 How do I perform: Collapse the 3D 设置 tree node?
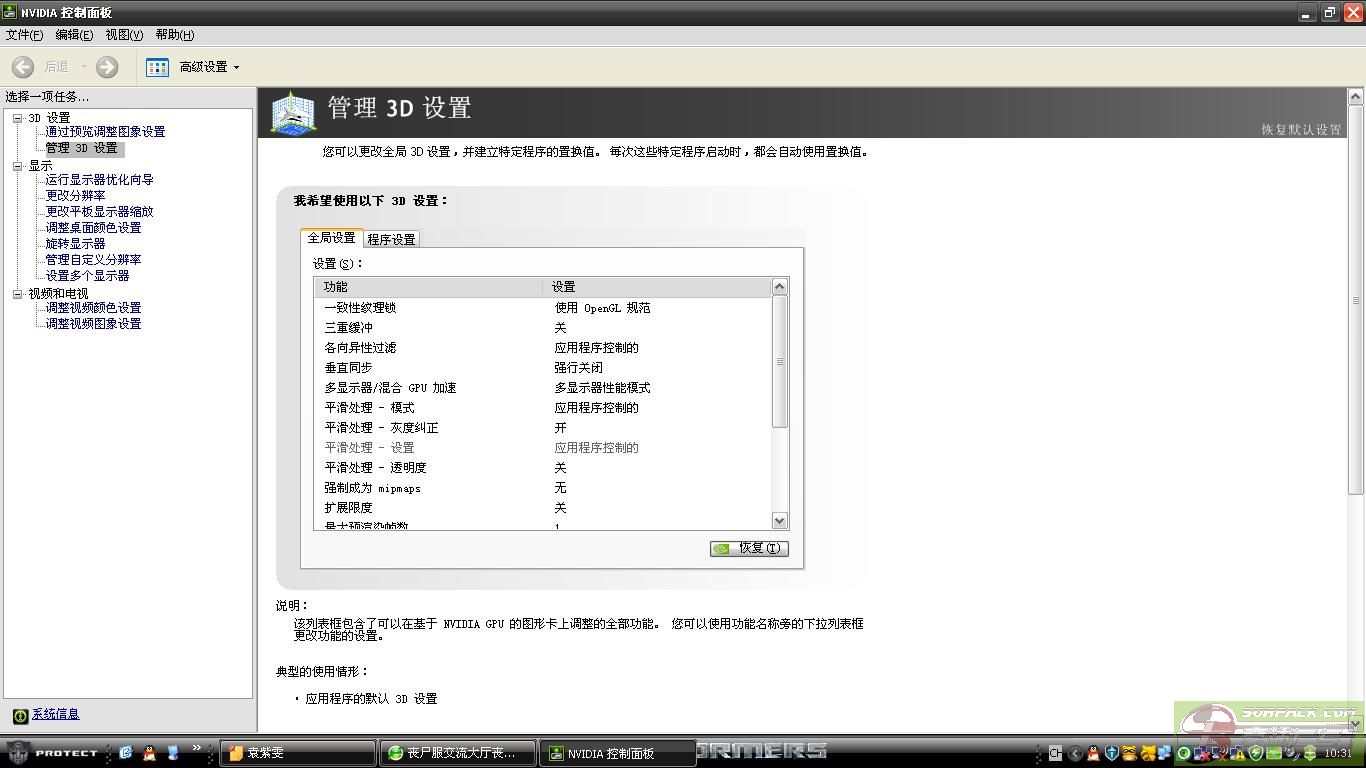click(x=17, y=118)
